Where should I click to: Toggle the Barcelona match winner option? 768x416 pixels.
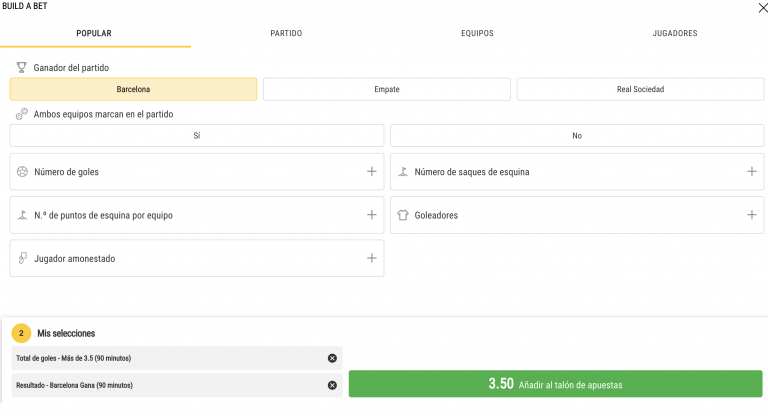pyautogui.click(x=133, y=89)
